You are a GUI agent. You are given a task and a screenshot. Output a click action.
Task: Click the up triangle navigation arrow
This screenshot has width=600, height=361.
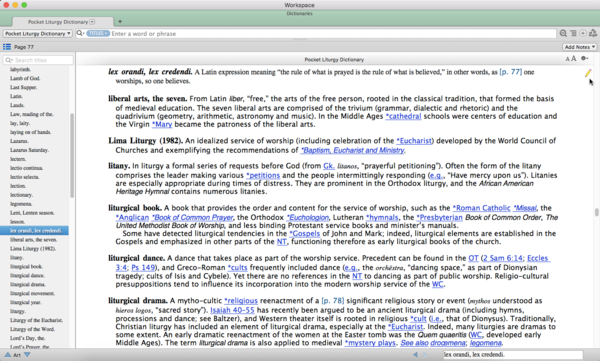(x=7, y=354)
